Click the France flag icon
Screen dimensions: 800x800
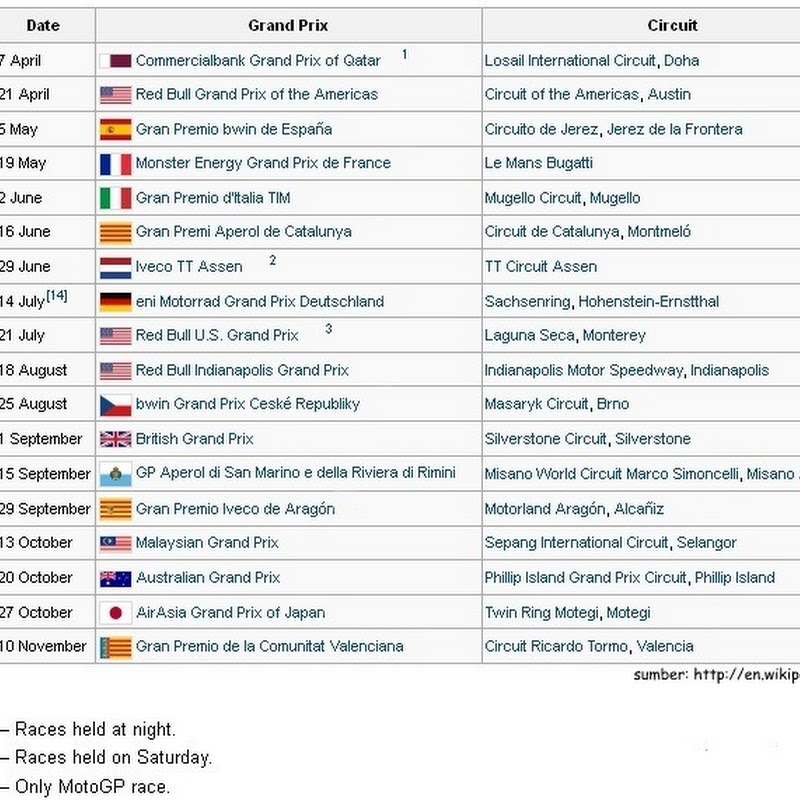click(x=115, y=163)
